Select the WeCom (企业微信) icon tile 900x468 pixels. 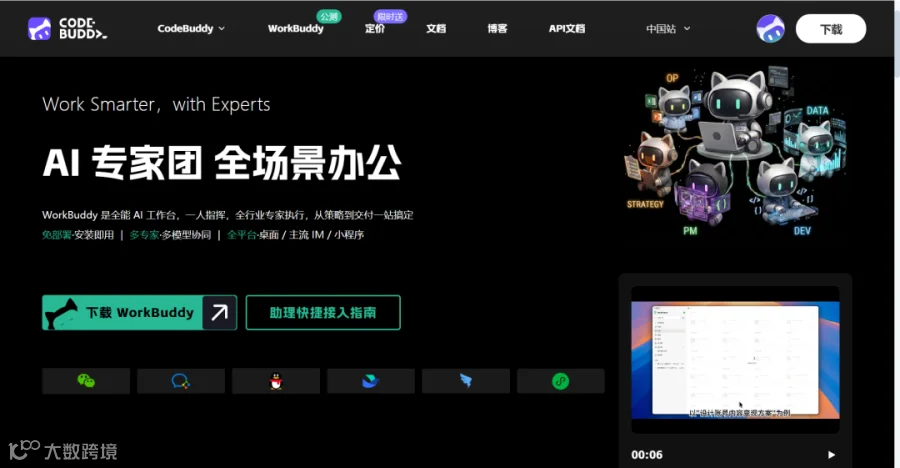pos(181,381)
